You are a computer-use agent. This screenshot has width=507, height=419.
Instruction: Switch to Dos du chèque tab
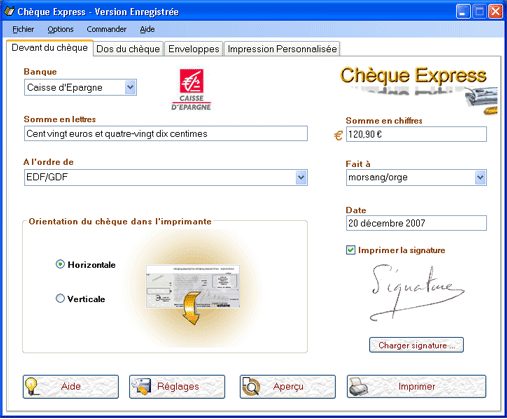coord(128,49)
